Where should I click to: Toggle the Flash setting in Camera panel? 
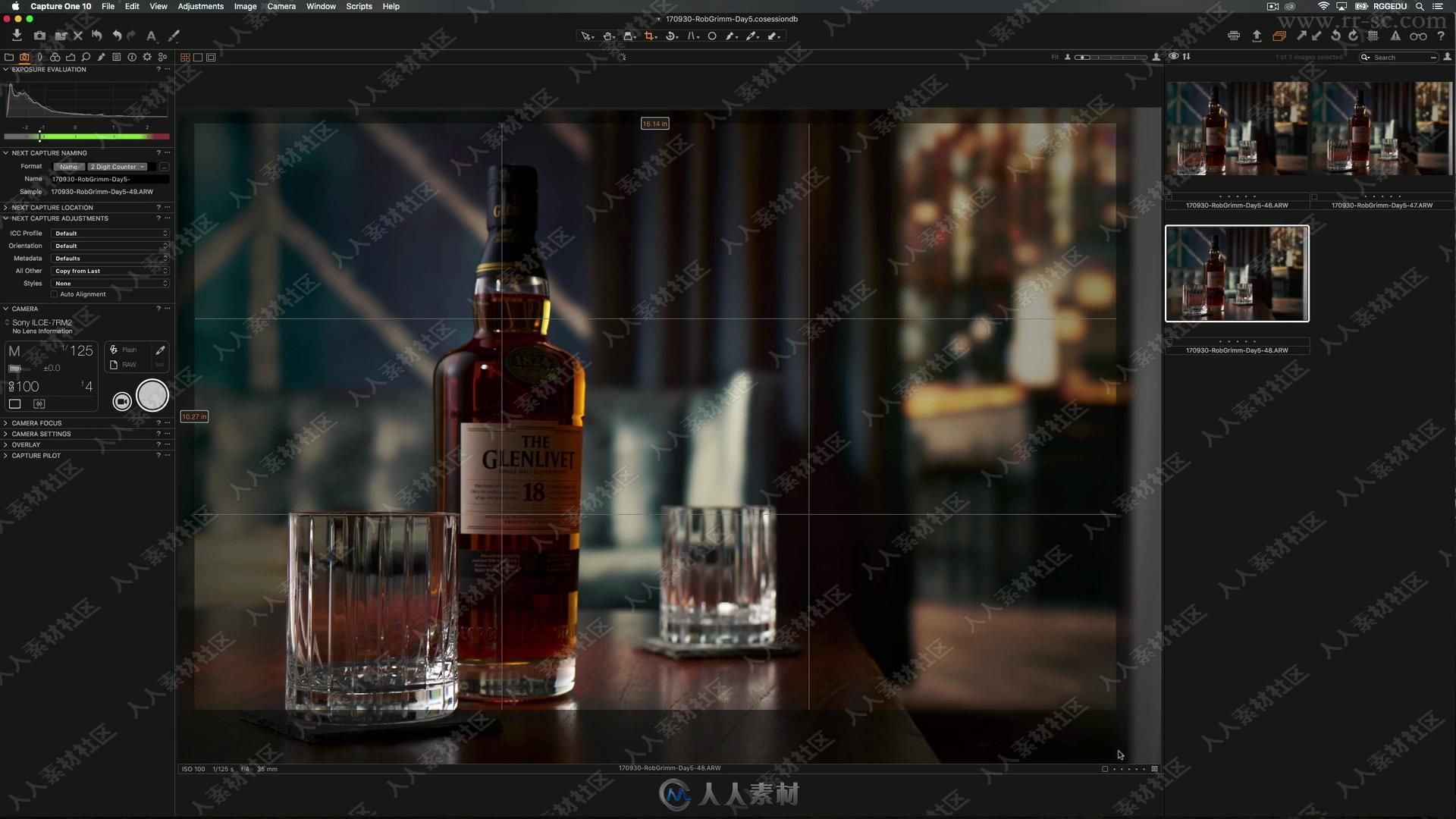(x=124, y=350)
